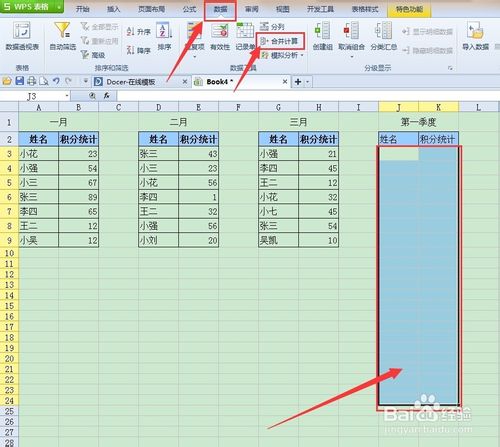
Task: Switch to the 页面布局 tab
Action: pos(152,9)
